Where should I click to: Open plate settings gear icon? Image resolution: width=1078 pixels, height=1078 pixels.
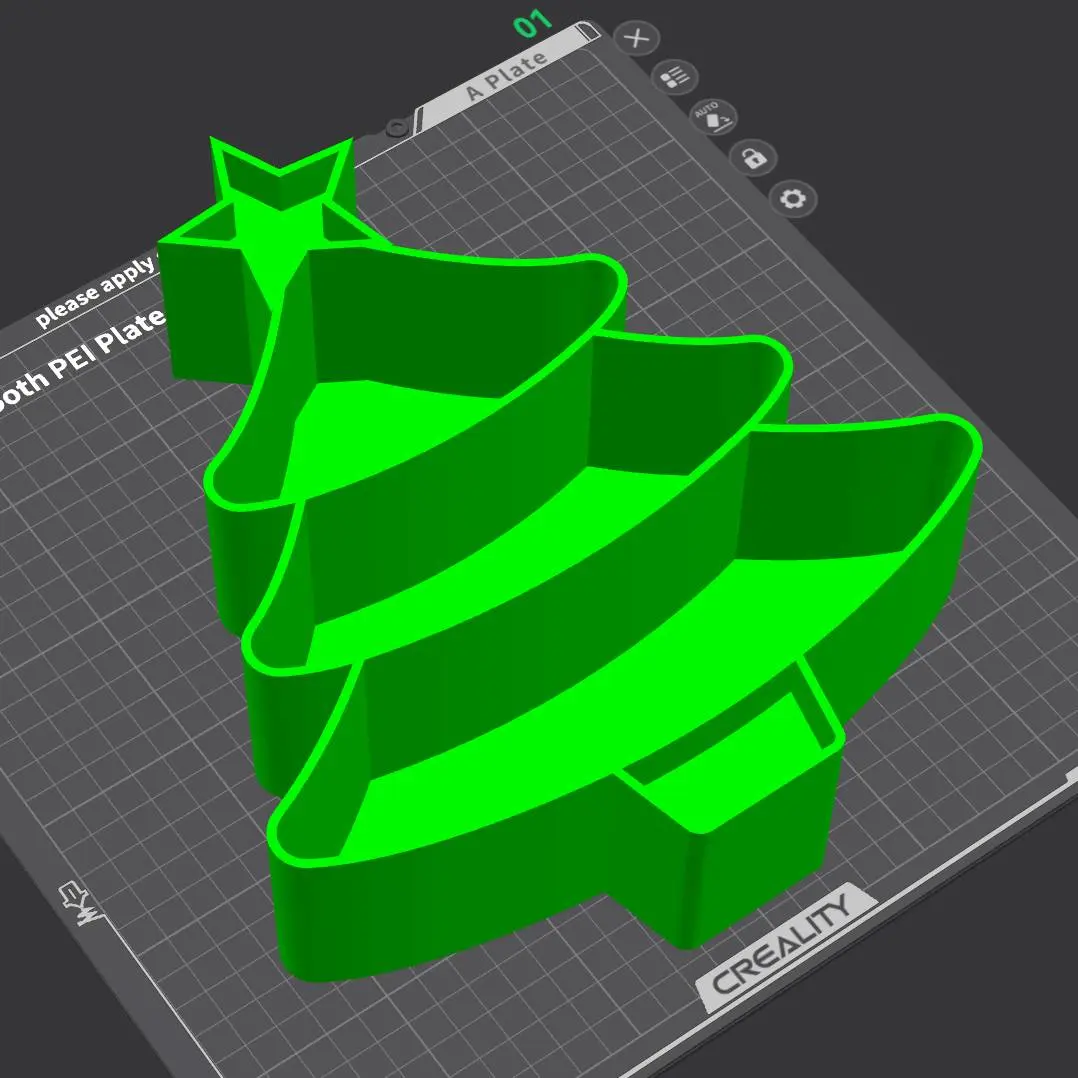point(793,199)
